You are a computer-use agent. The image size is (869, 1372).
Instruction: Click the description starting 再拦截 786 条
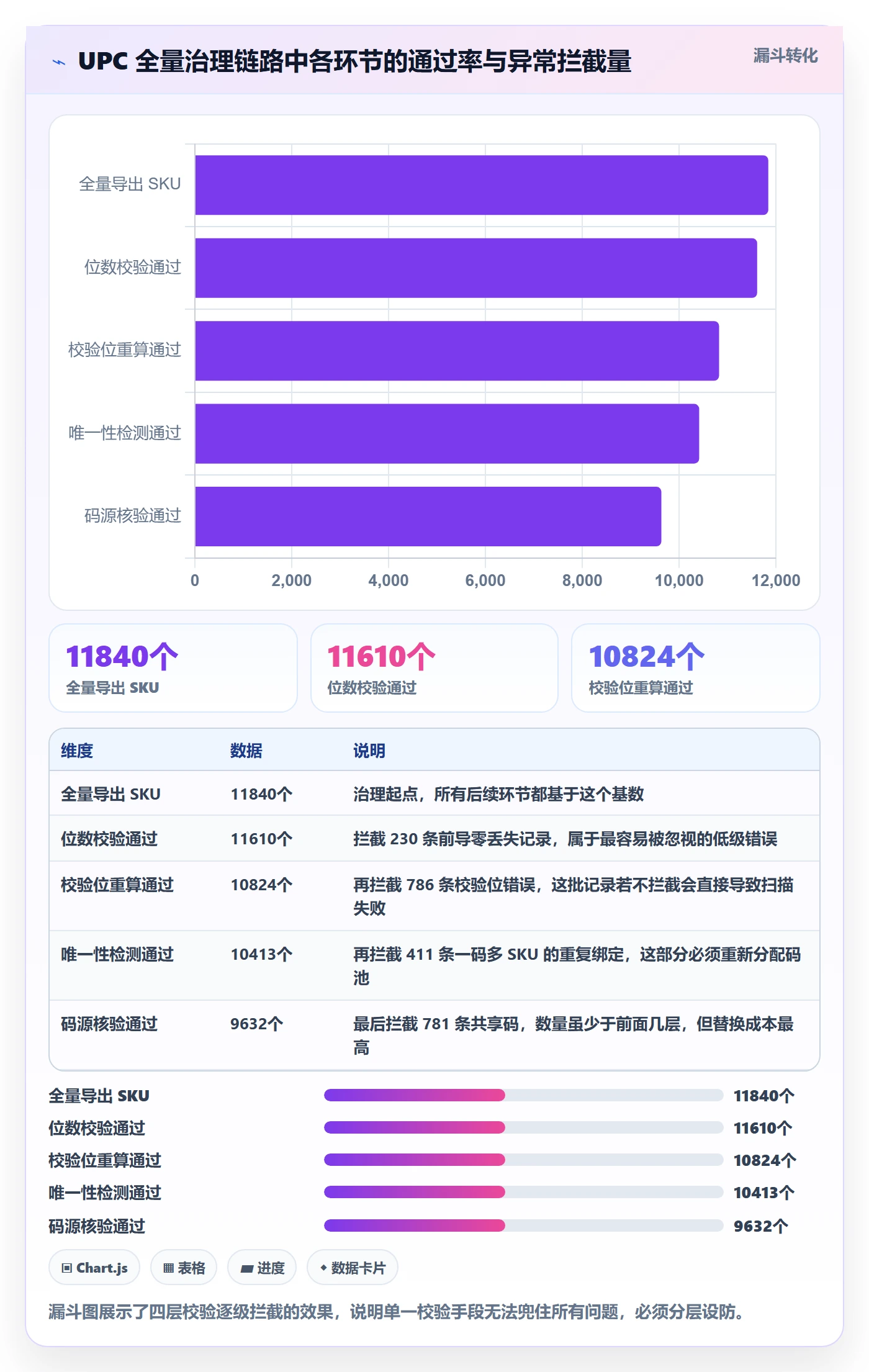(574, 896)
